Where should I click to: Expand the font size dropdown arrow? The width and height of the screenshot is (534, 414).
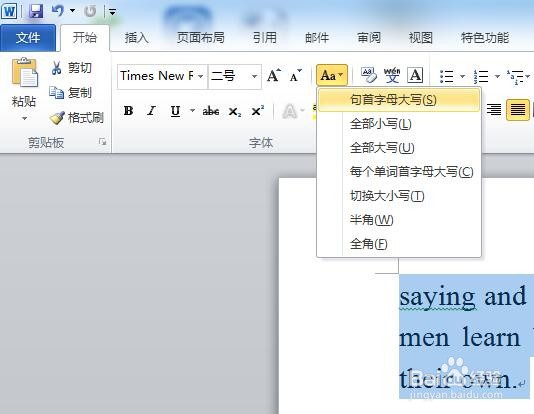[x=254, y=76]
